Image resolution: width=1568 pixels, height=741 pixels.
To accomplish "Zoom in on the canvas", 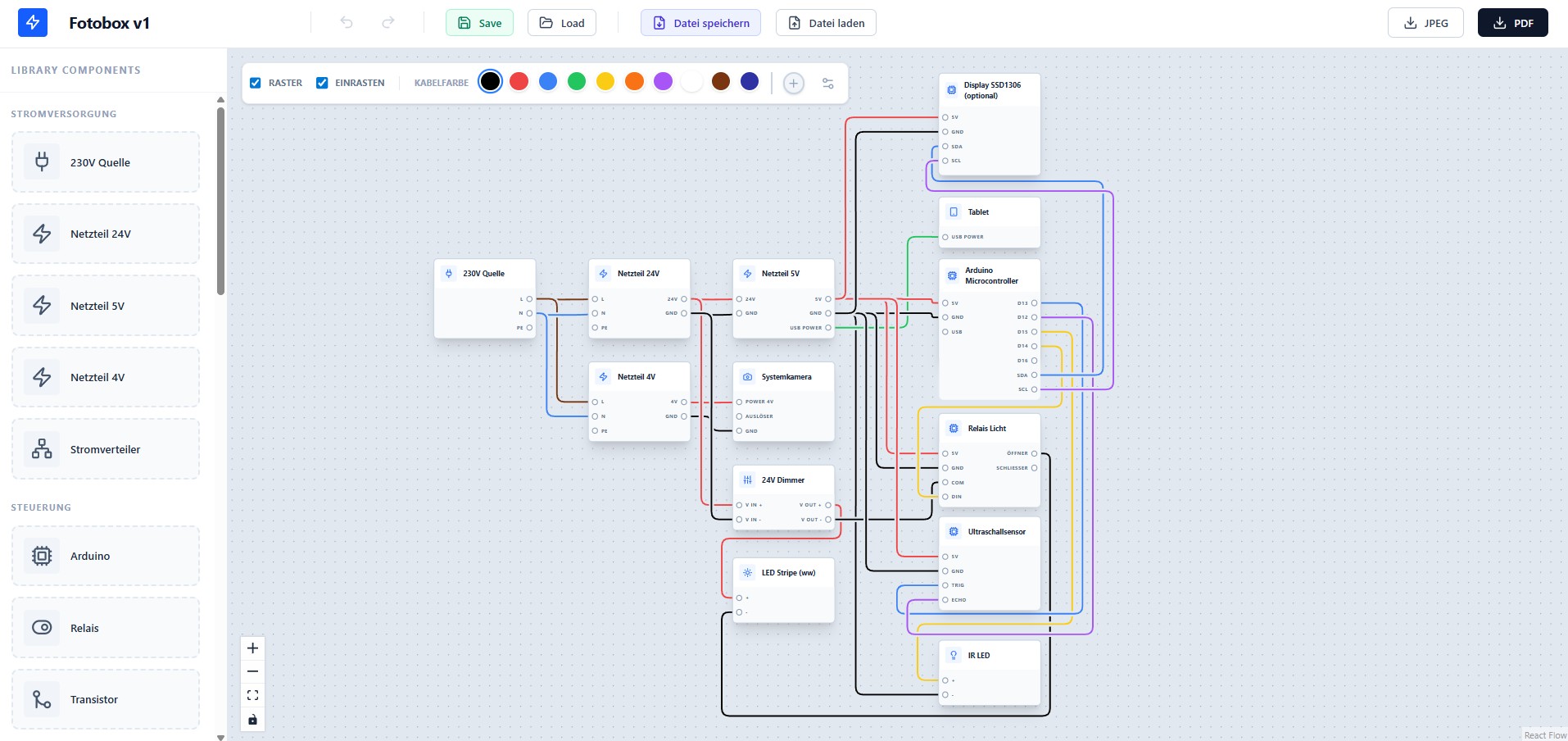I will click(x=253, y=648).
